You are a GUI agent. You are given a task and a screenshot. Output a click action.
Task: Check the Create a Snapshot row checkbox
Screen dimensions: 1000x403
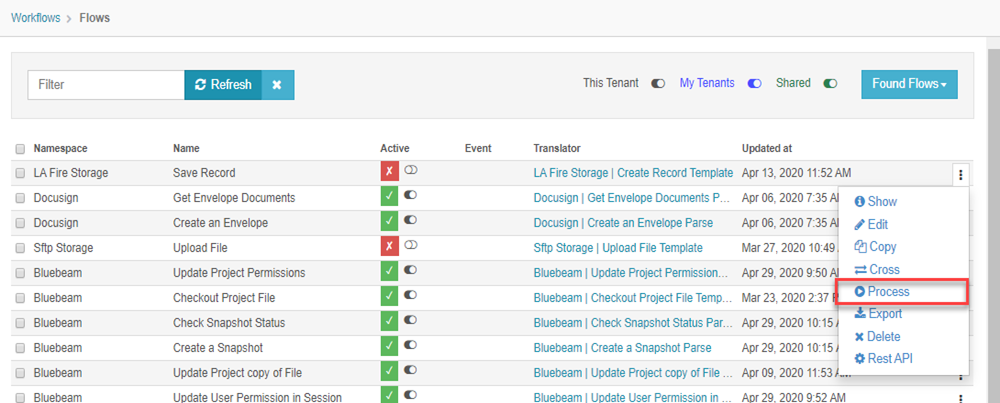coord(20,348)
